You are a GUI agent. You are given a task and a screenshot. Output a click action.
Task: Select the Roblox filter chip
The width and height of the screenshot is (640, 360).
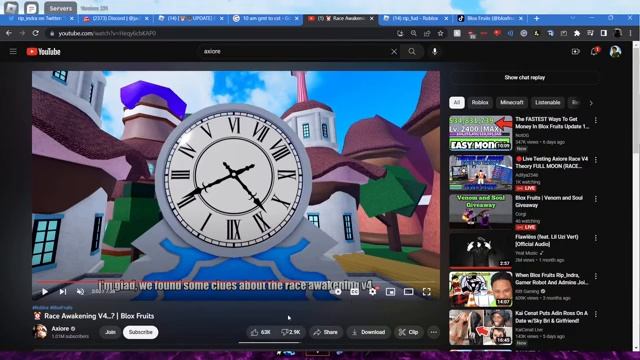tap(480, 102)
